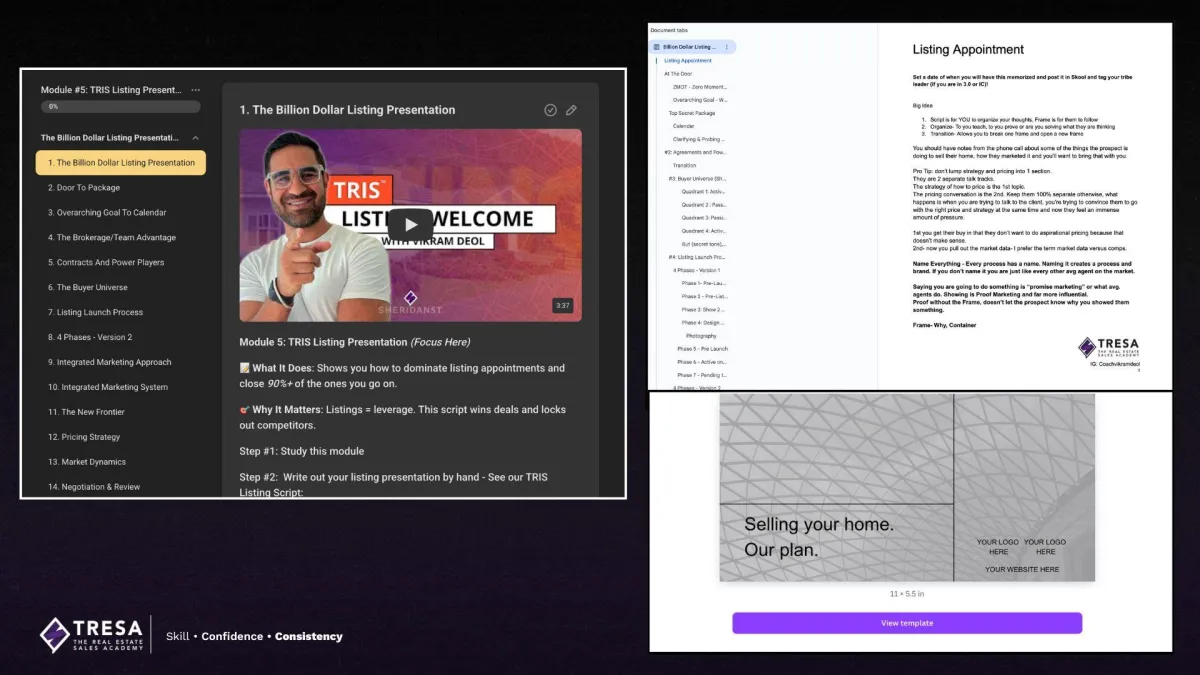Viewport: 1200px width, 675px height.
Task: Go to Overarching Goal outline entry in document
Action: (700, 100)
